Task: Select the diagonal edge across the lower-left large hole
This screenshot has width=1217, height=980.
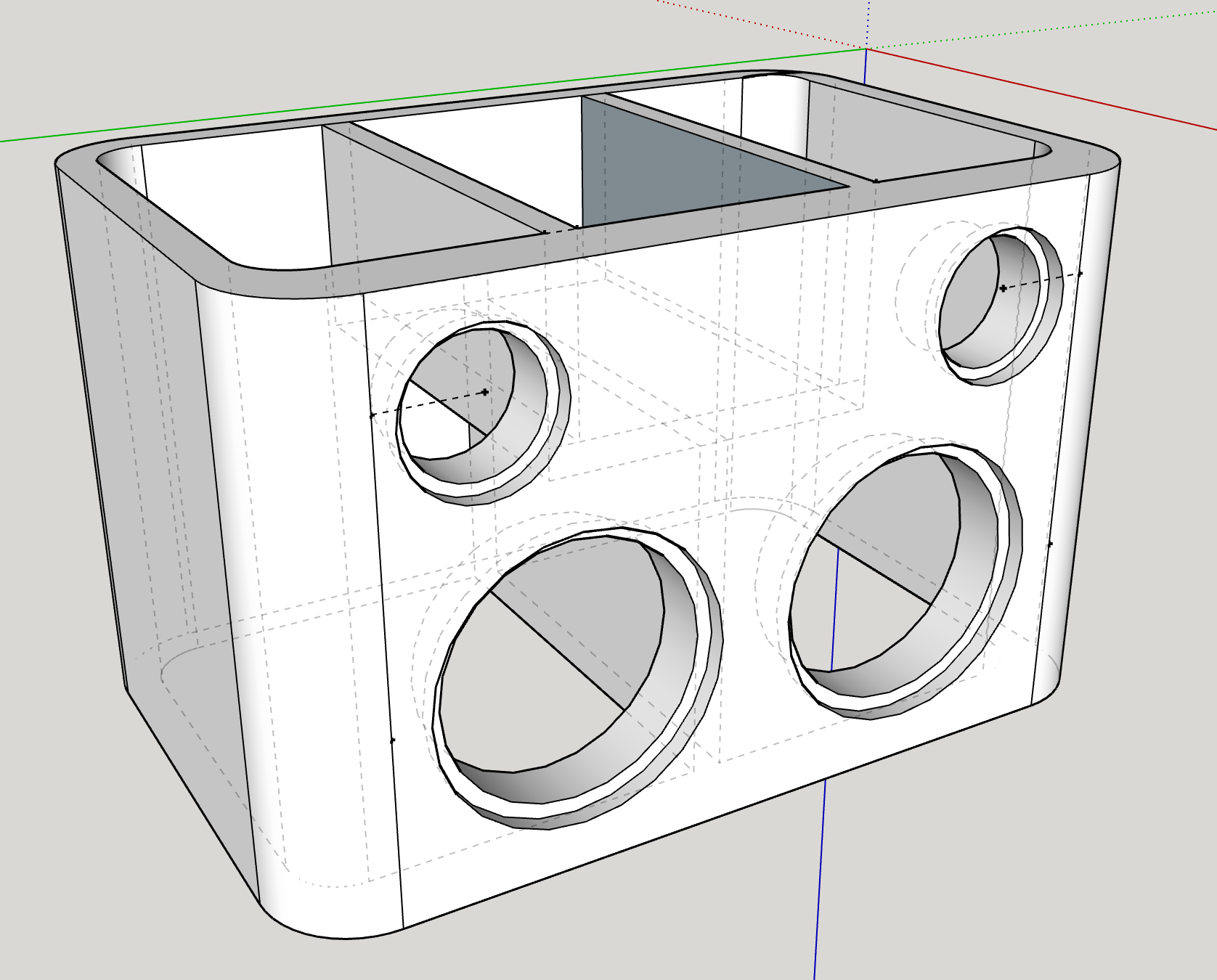Action: coord(557,650)
